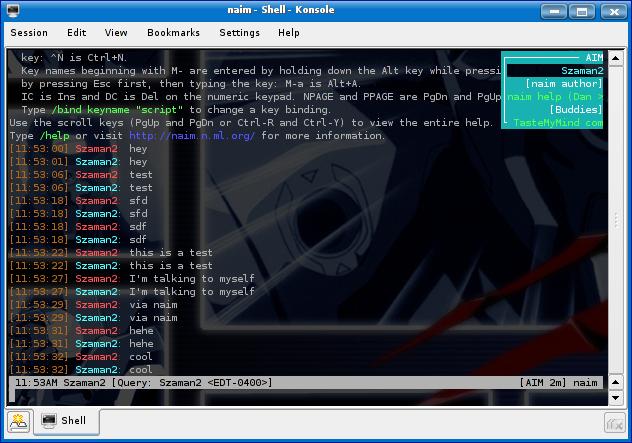632x443 pixels.
Task: Click the terminal icon on the Shell tab
Action: 49,421
